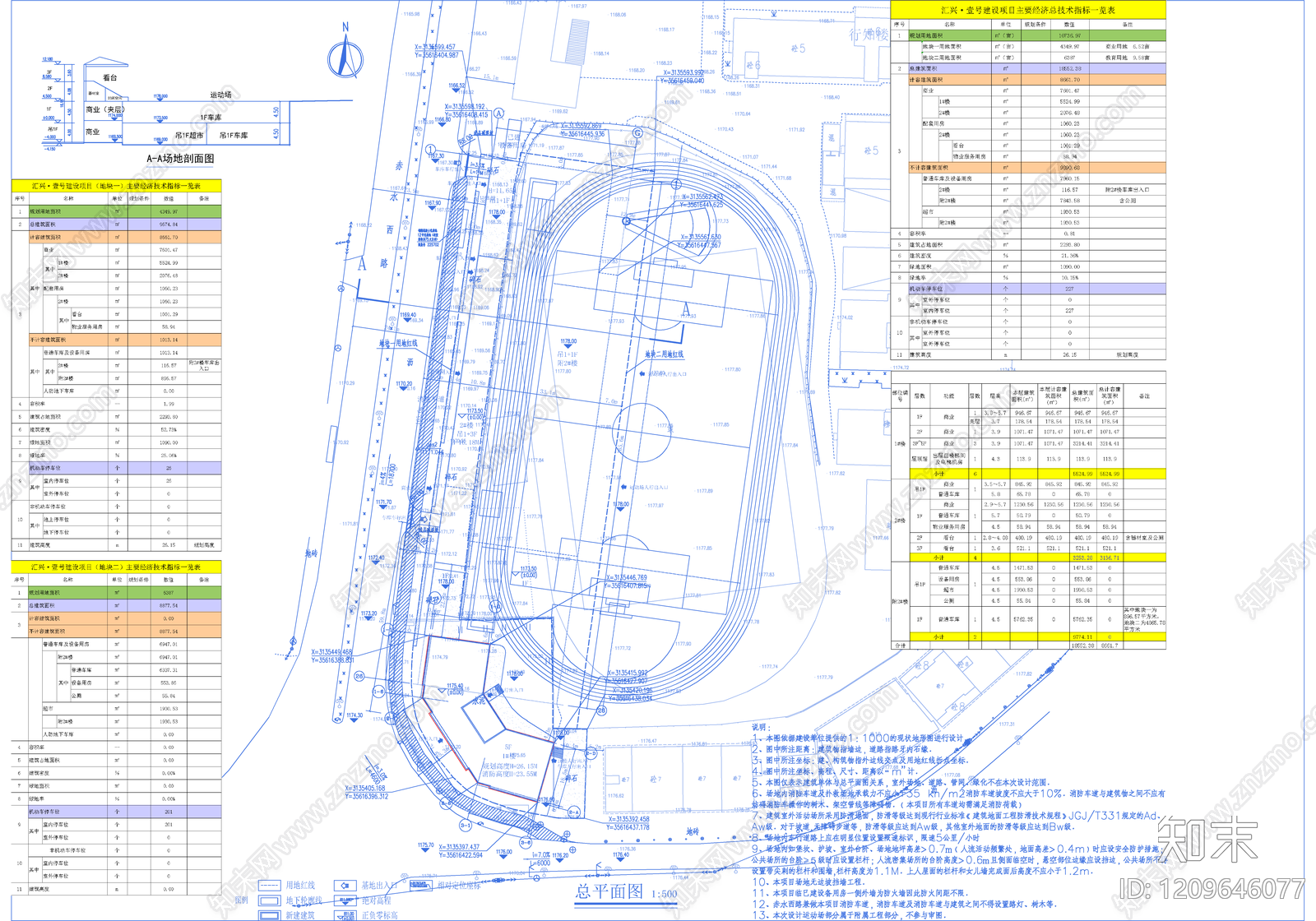Click the 用地红线 dashed-line legend symbol

[270, 886]
